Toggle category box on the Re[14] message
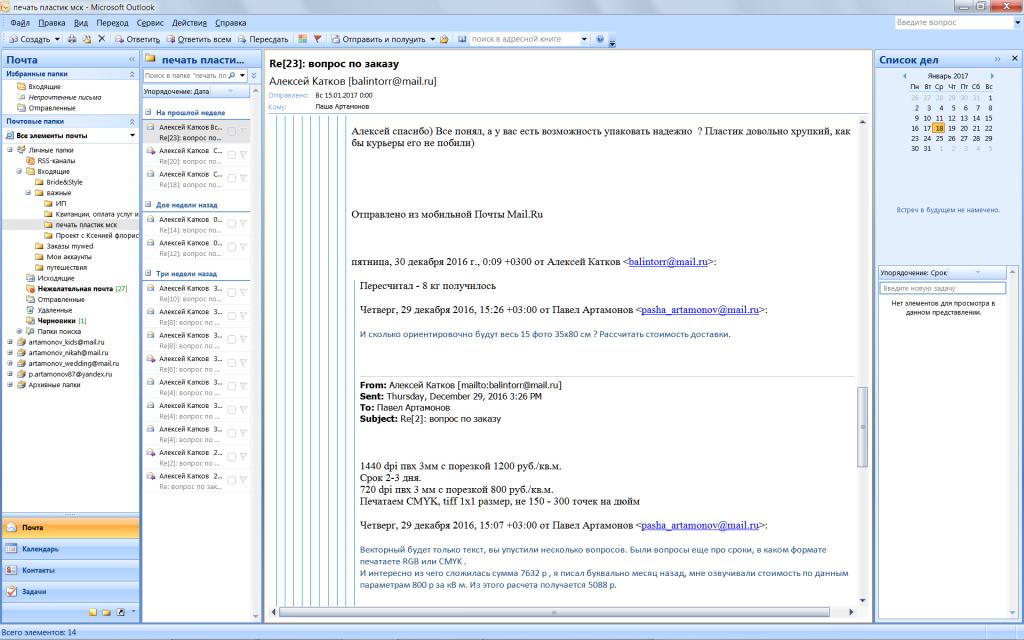 tap(231, 224)
